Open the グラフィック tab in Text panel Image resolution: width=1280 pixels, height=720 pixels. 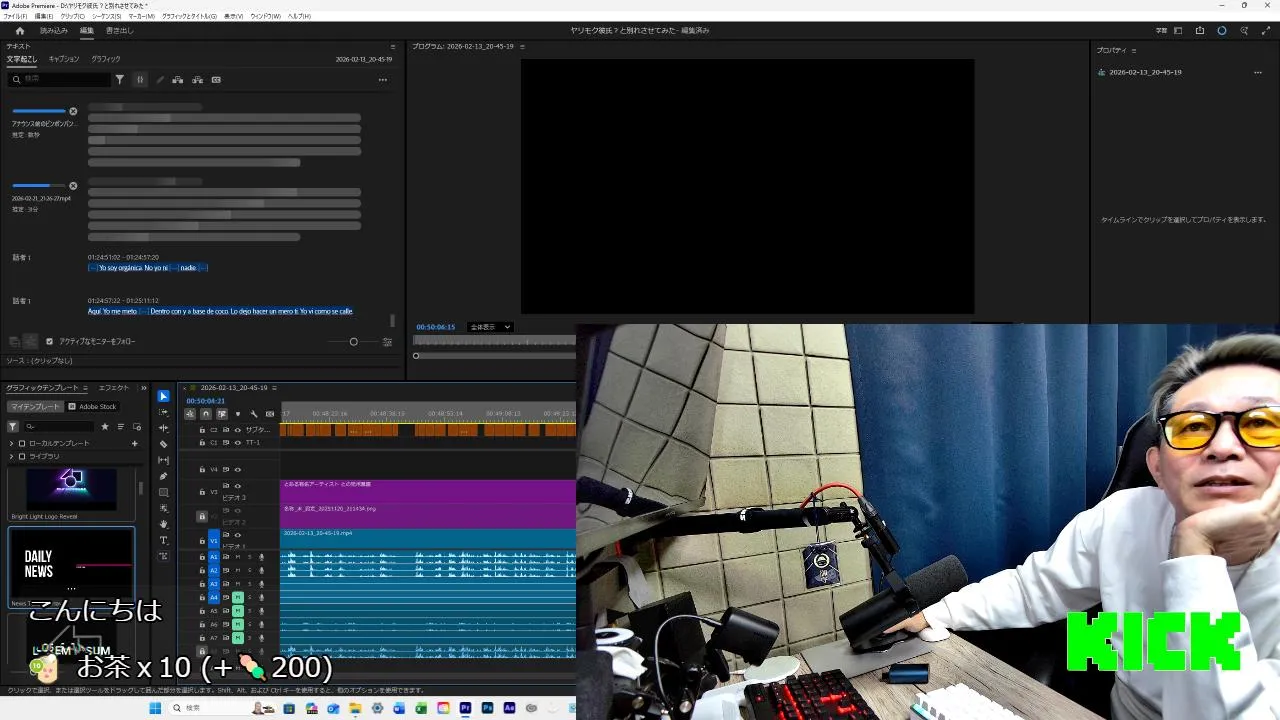coord(106,59)
